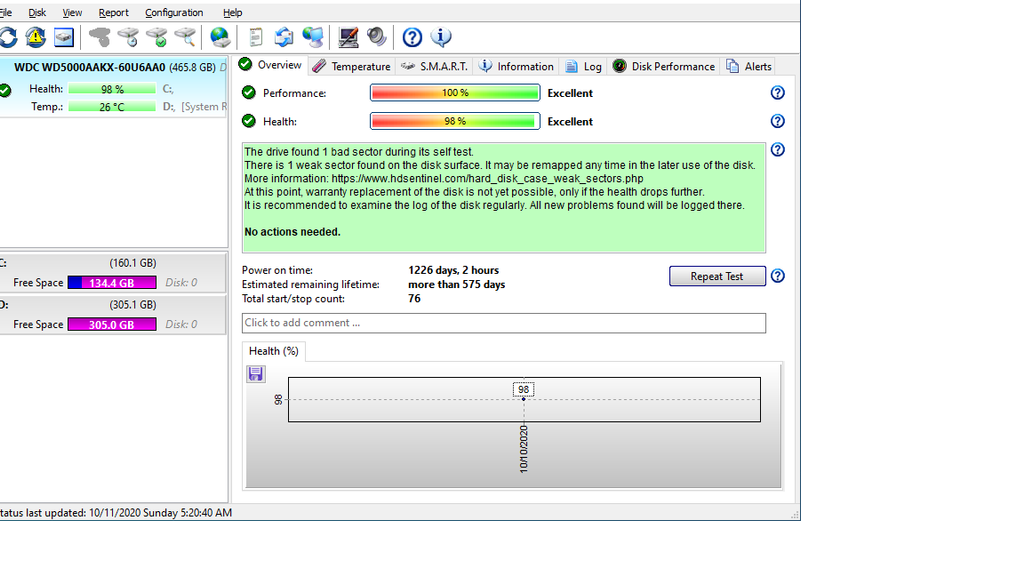The width and height of the screenshot is (1024, 576).
Task: Click help icon beside Health rating
Action: click(x=777, y=121)
